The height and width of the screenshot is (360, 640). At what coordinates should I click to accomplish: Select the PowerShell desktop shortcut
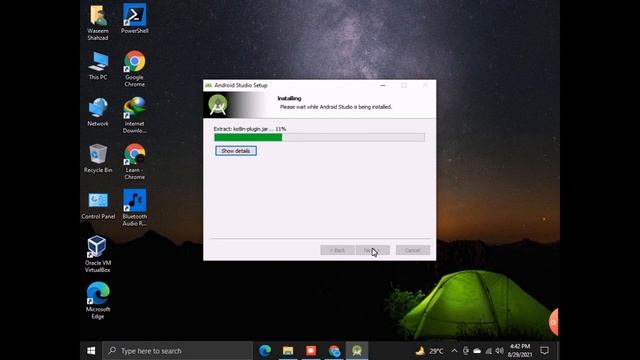click(135, 19)
